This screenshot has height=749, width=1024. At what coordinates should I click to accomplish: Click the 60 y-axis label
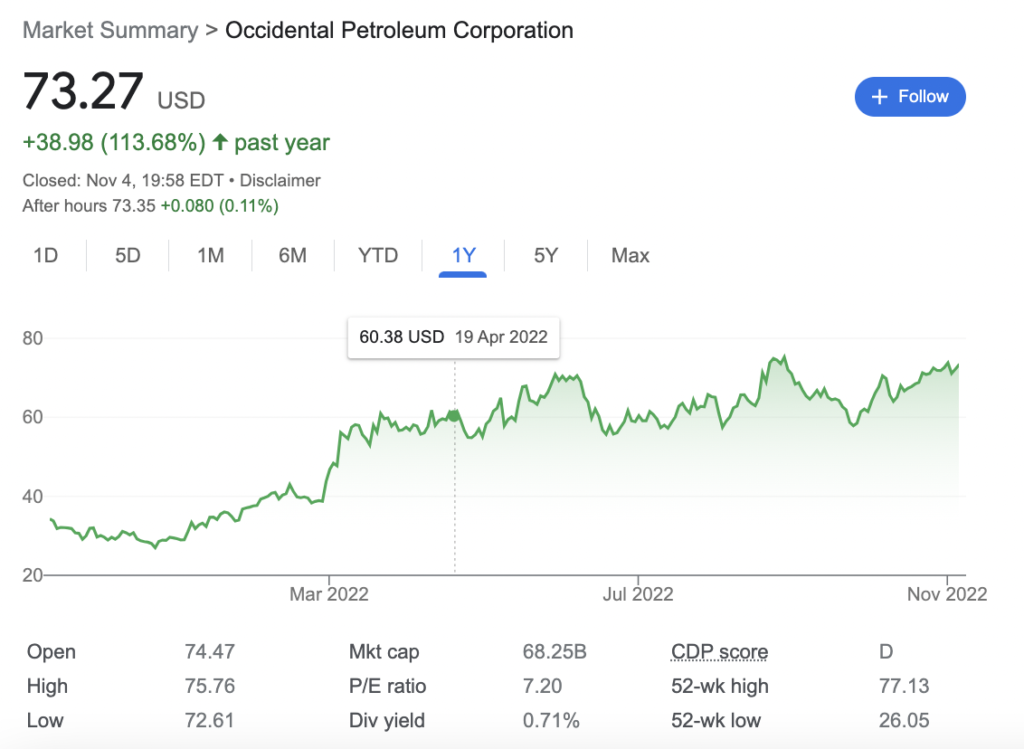pyautogui.click(x=33, y=417)
